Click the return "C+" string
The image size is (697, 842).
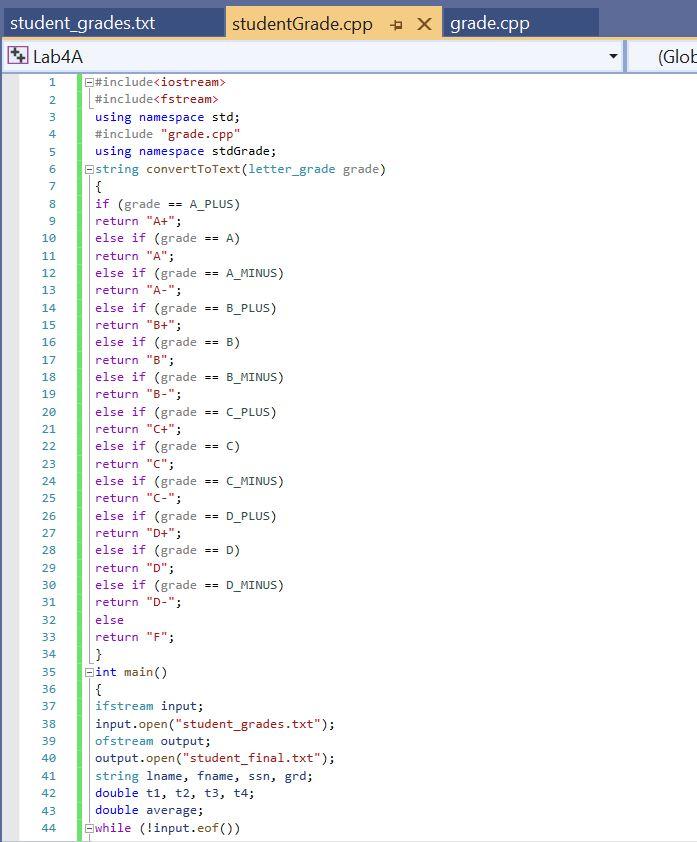(x=160, y=430)
